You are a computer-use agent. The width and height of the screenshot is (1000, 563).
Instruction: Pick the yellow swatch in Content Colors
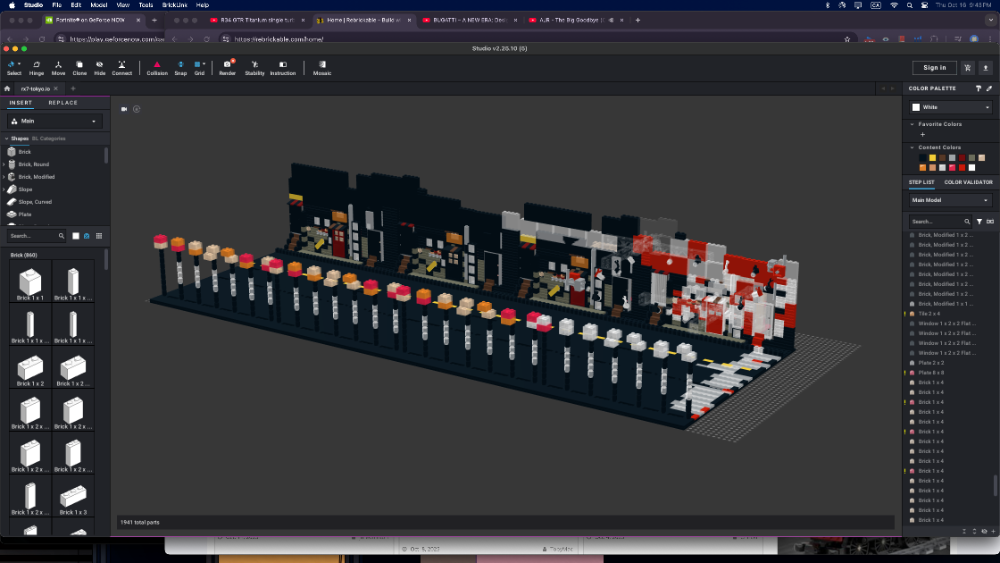[932, 158]
